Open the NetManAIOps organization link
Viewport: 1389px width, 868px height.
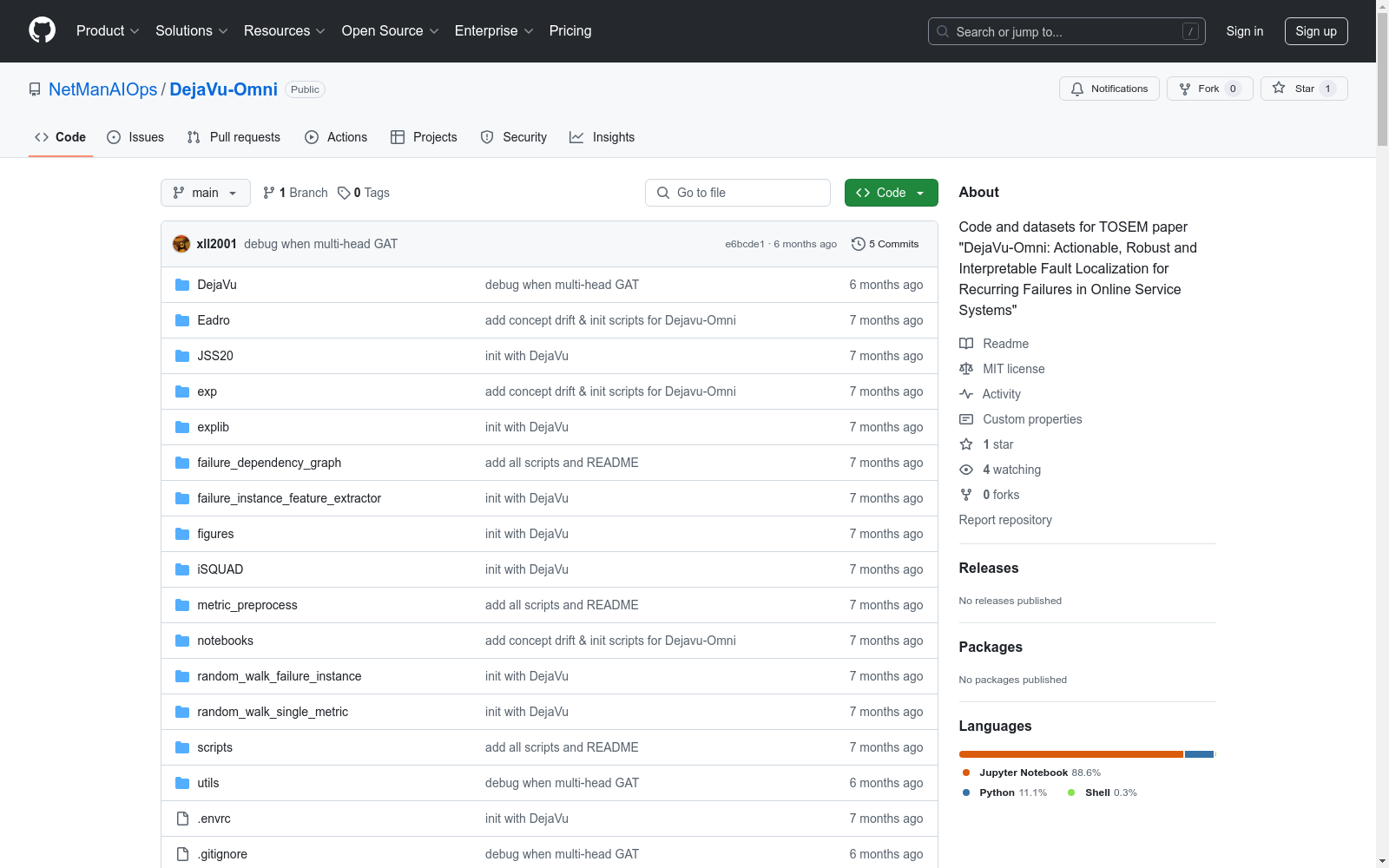(x=103, y=89)
